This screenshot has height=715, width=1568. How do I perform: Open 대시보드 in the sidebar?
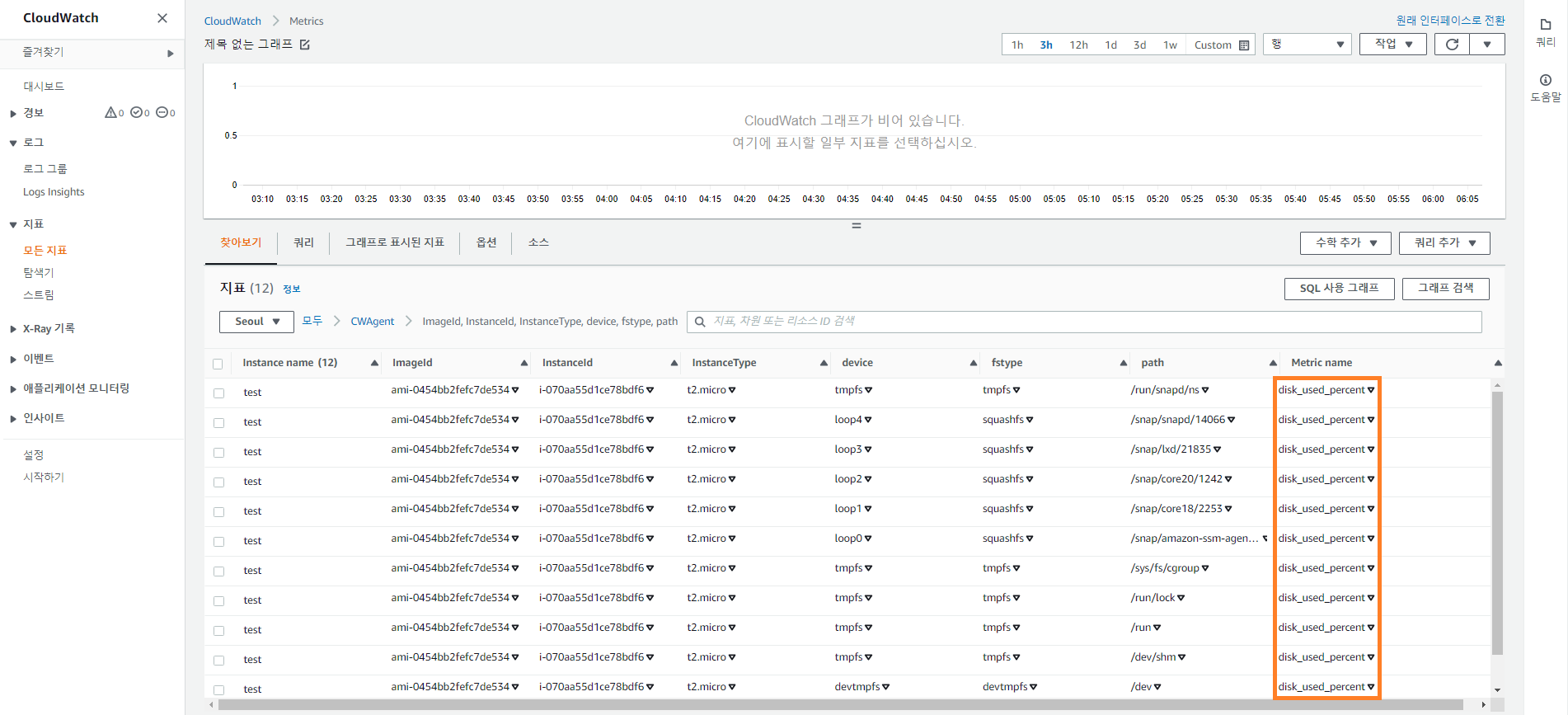click(44, 87)
